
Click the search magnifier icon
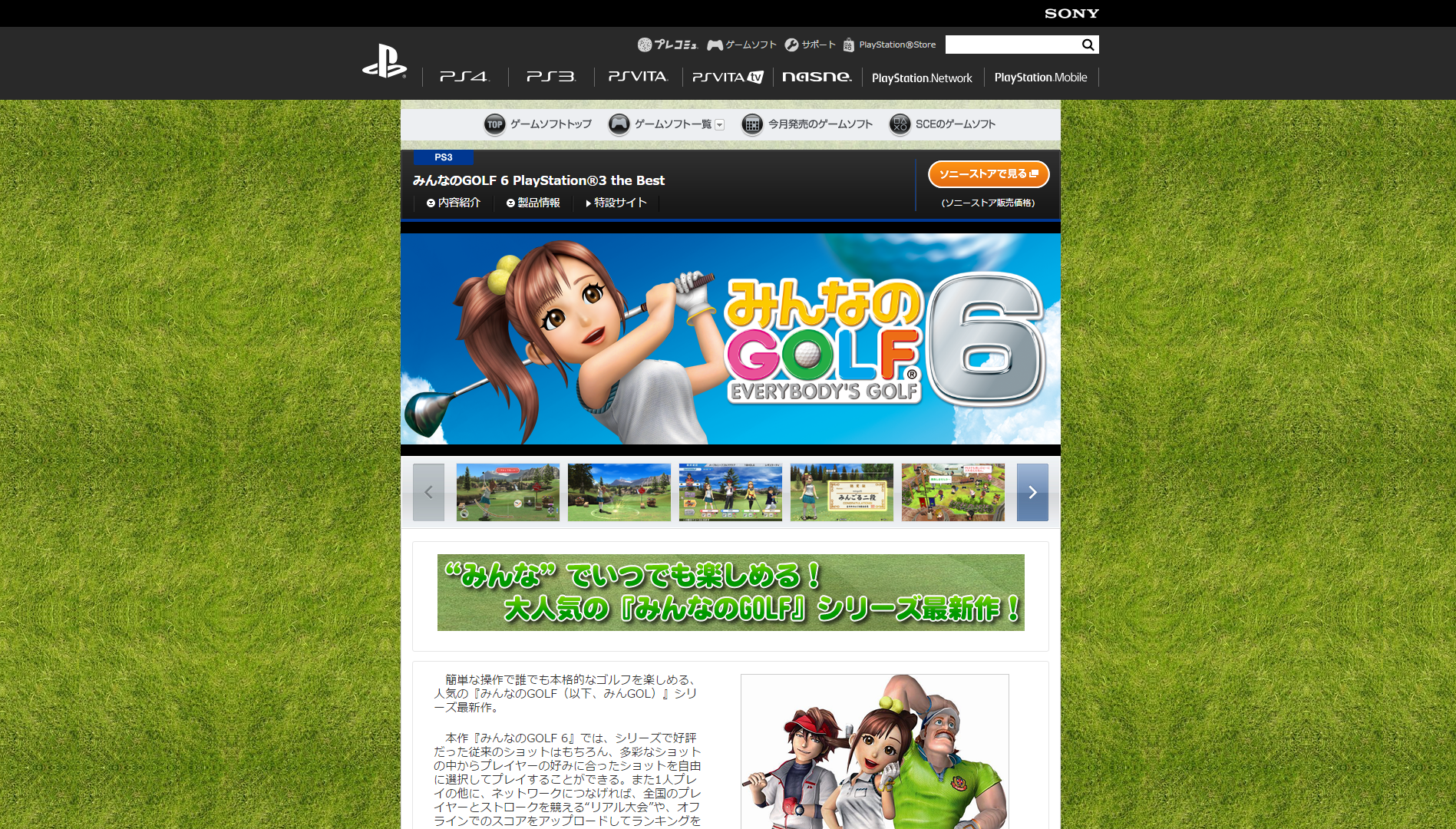1088,45
